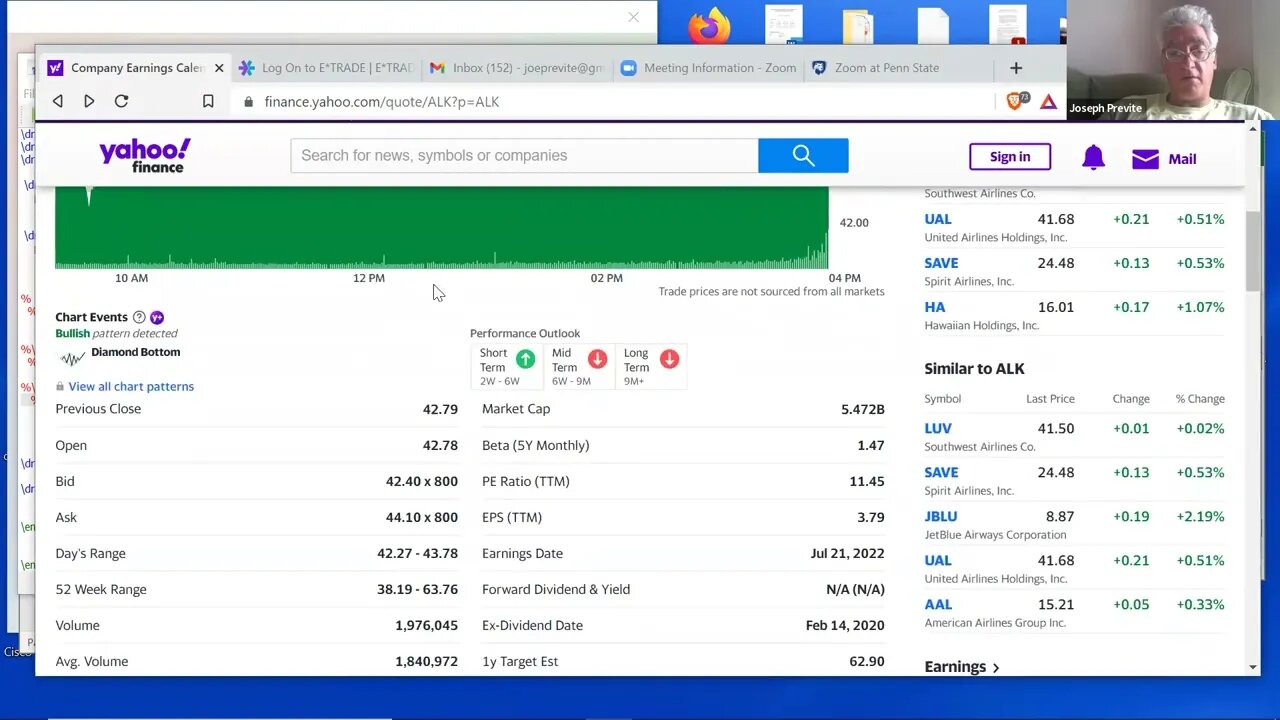Image resolution: width=1280 pixels, height=720 pixels.
Task: Open the Brave Rewards triangle icon
Action: [1048, 101]
